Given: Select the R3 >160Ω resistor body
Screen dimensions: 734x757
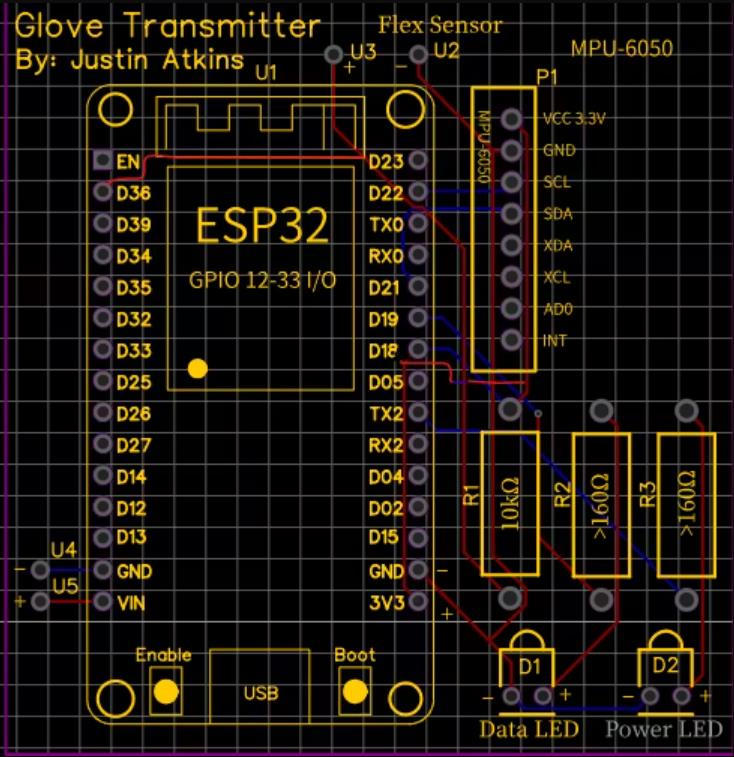Looking at the screenshot, I should coord(686,505).
